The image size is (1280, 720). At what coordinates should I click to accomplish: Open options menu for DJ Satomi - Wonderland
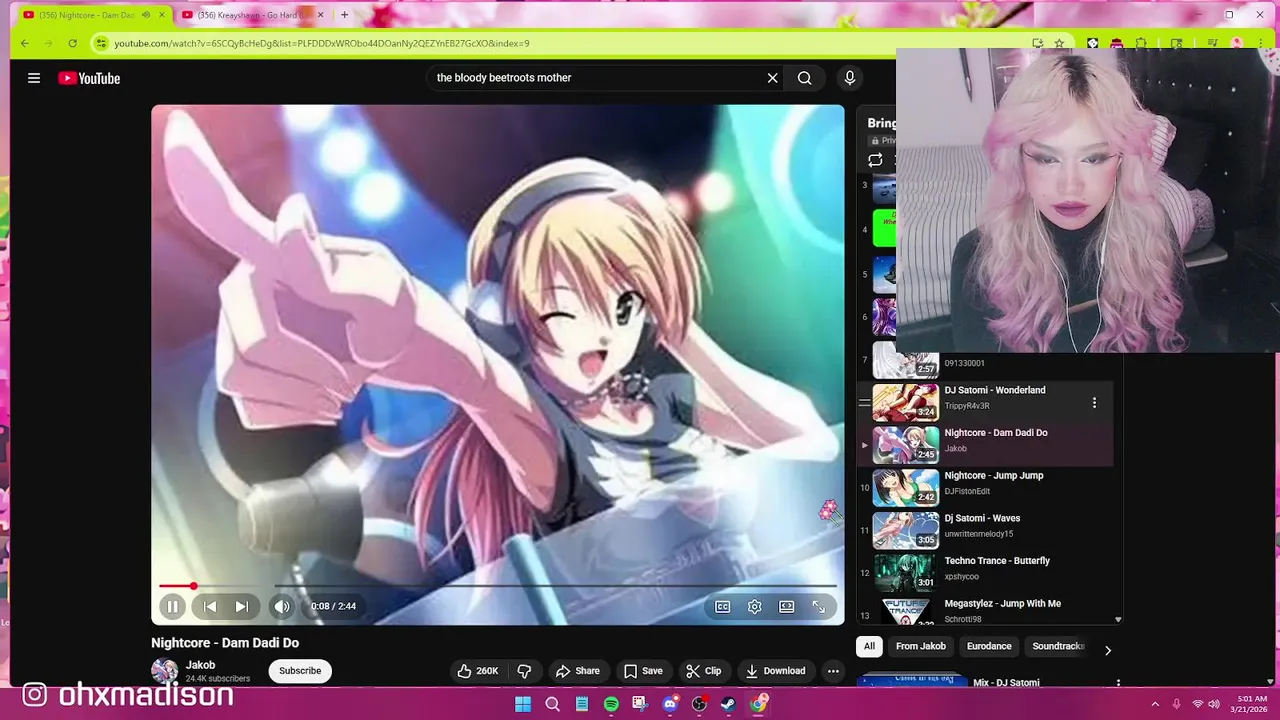pos(1094,402)
